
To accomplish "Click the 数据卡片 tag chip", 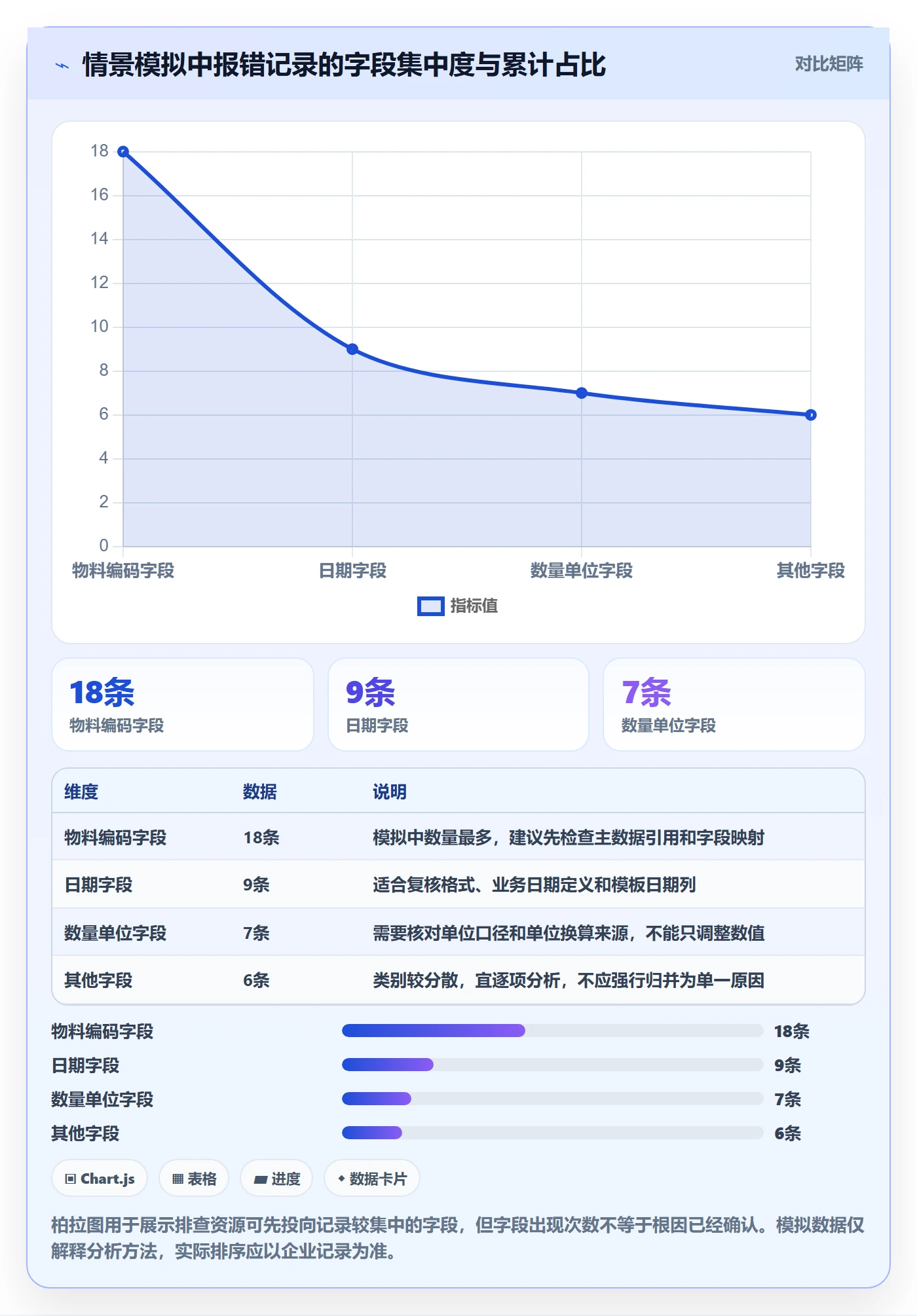I will point(372,1179).
